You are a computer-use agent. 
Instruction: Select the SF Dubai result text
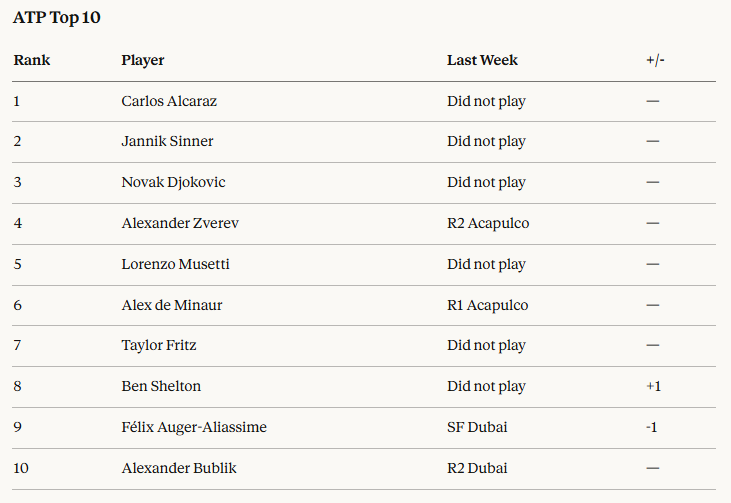pyautogui.click(x=477, y=427)
